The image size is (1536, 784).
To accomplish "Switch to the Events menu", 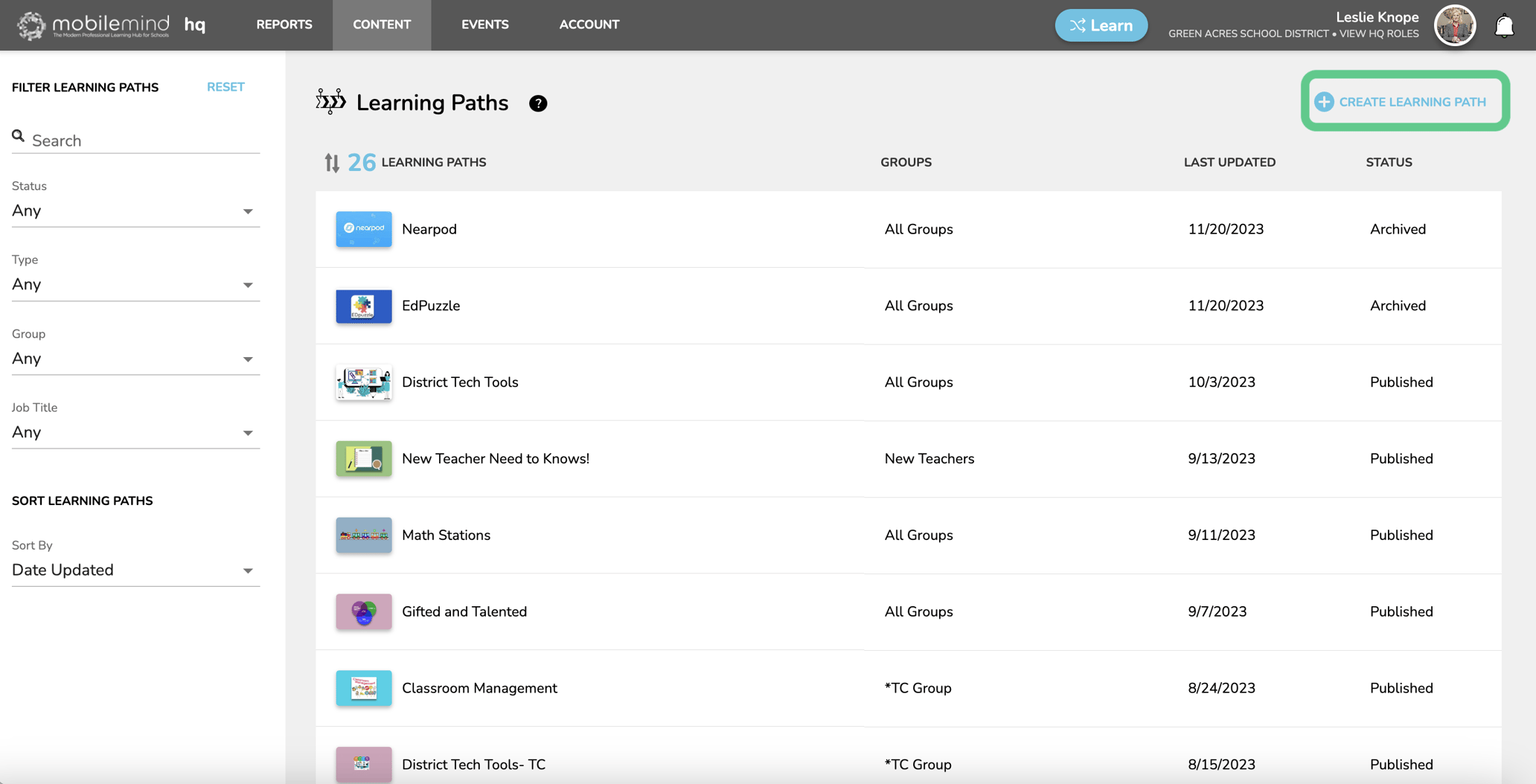I will pos(484,25).
